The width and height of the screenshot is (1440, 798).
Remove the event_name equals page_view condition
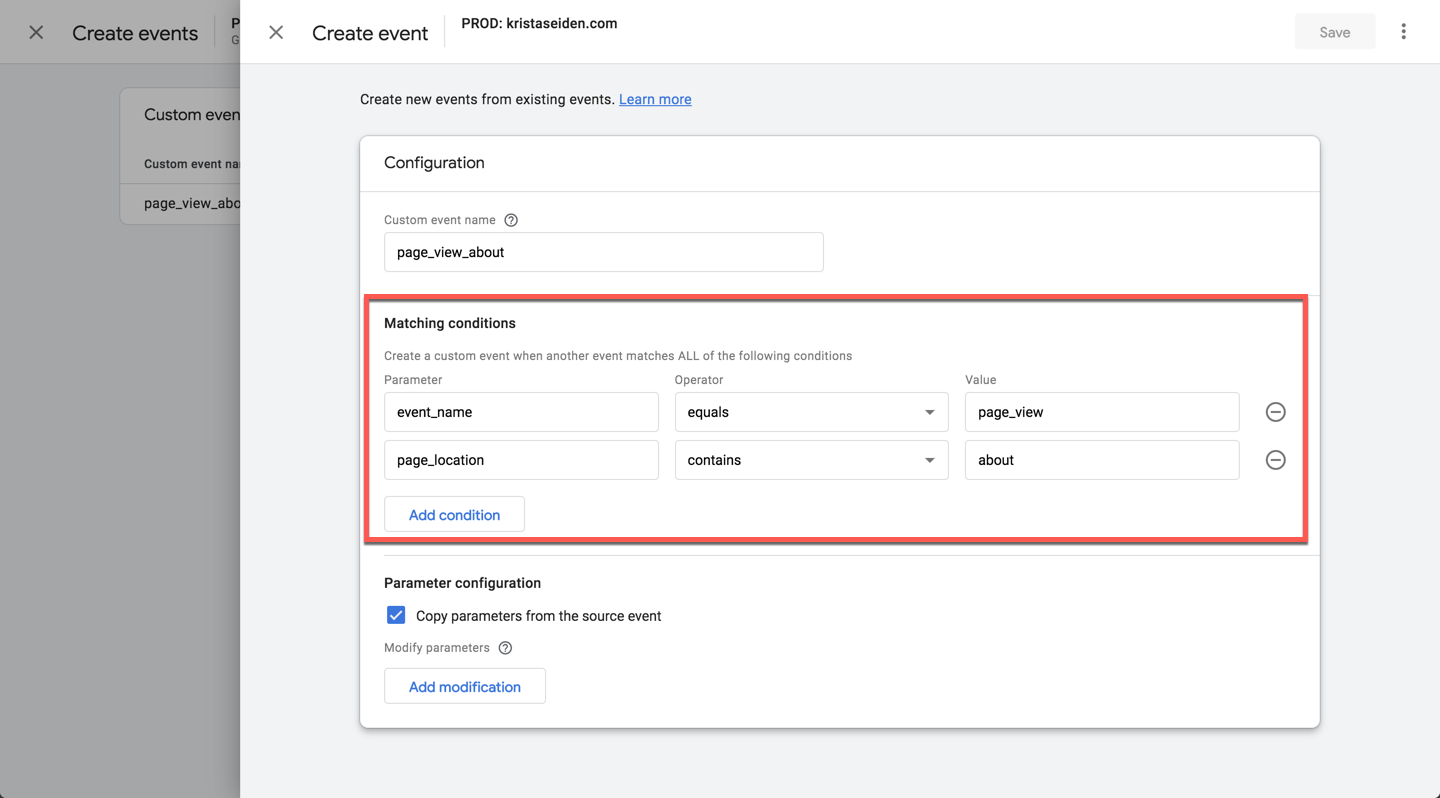(1275, 412)
